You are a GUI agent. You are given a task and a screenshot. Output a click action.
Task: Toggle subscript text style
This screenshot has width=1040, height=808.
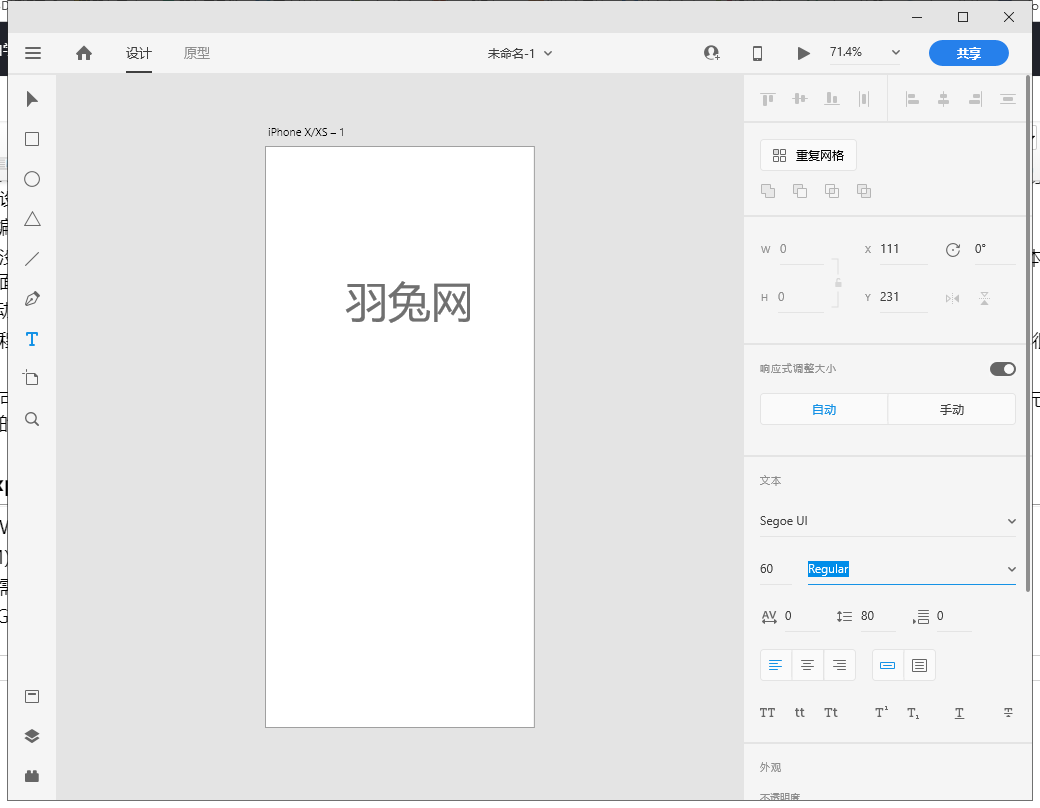tap(913, 714)
